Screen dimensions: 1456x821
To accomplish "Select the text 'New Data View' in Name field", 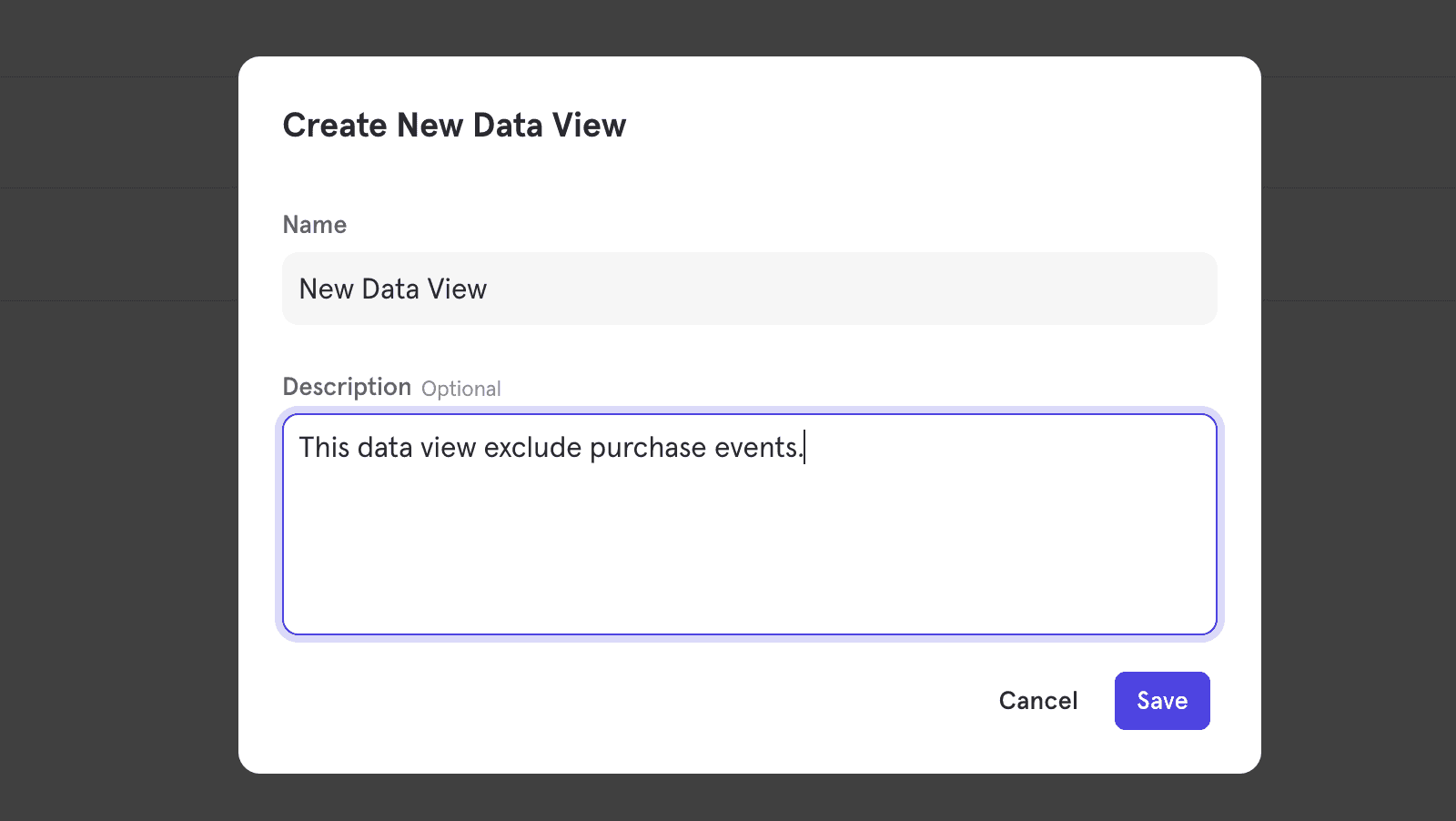I will 393,289.
